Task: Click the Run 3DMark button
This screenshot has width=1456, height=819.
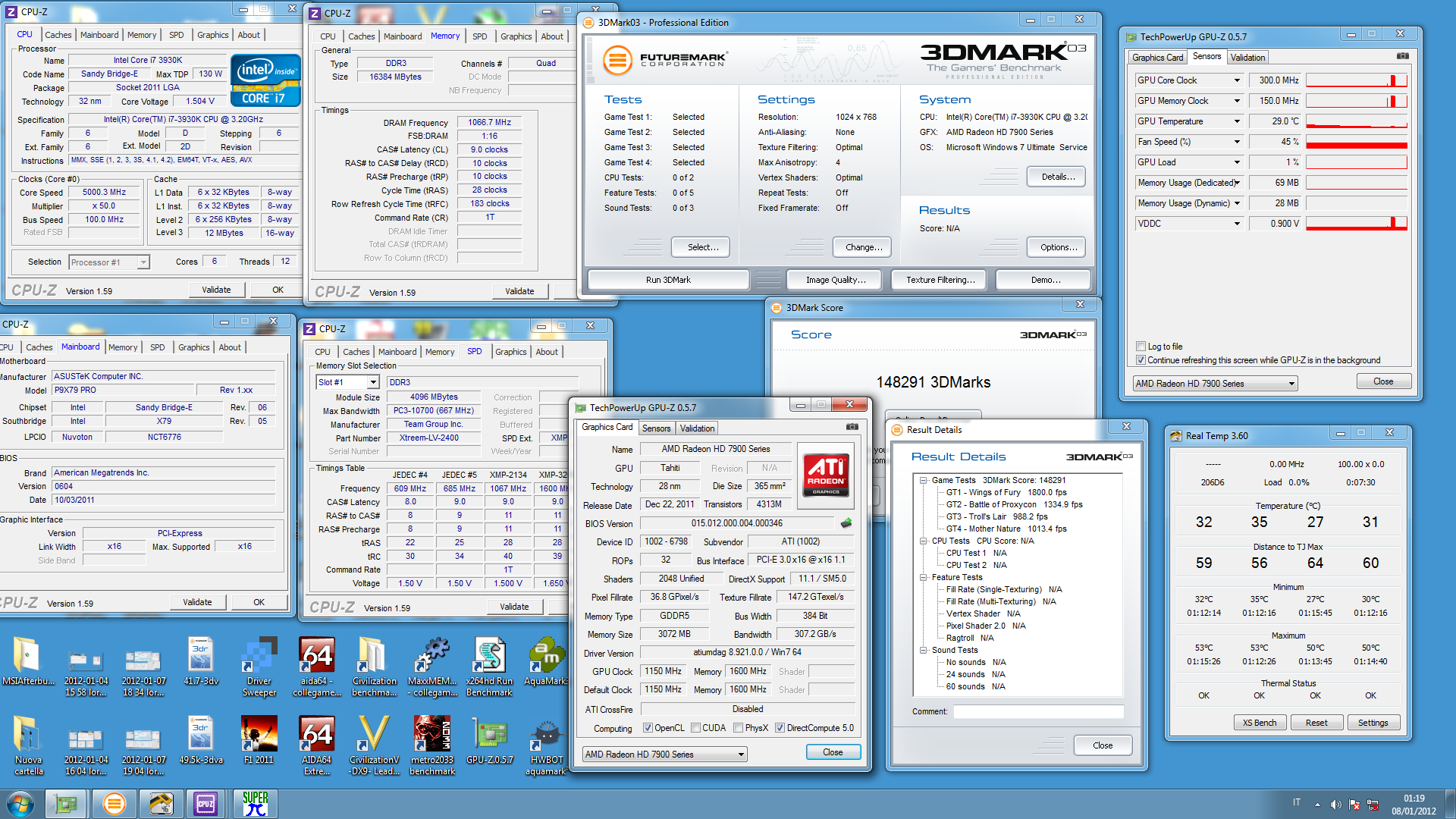Action: (x=668, y=280)
